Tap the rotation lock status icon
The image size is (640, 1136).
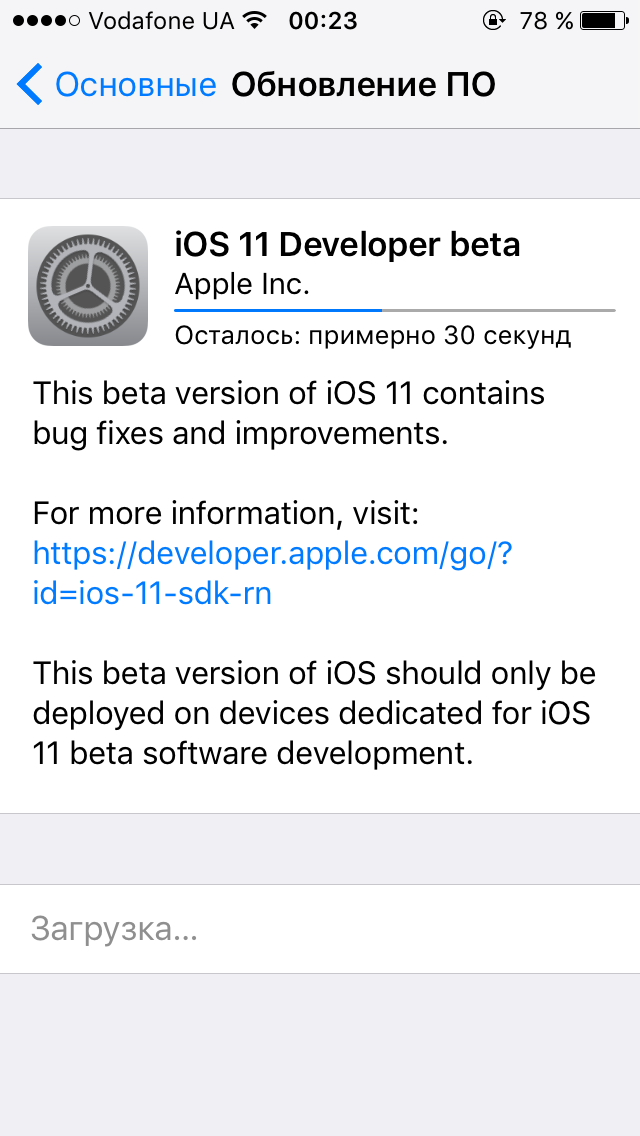tap(493, 20)
